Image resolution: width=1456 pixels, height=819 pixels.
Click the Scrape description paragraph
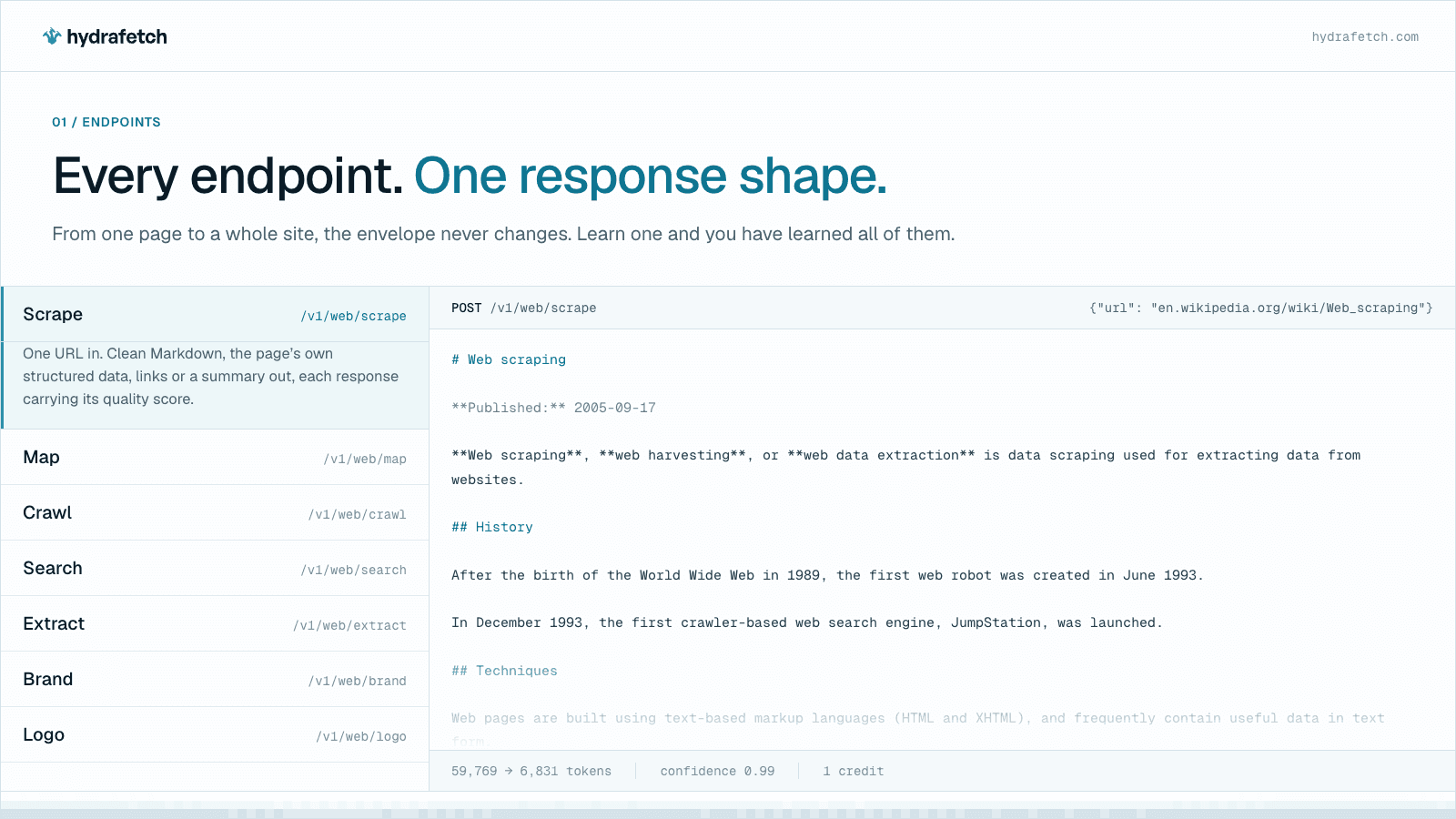[x=211, y=377]
